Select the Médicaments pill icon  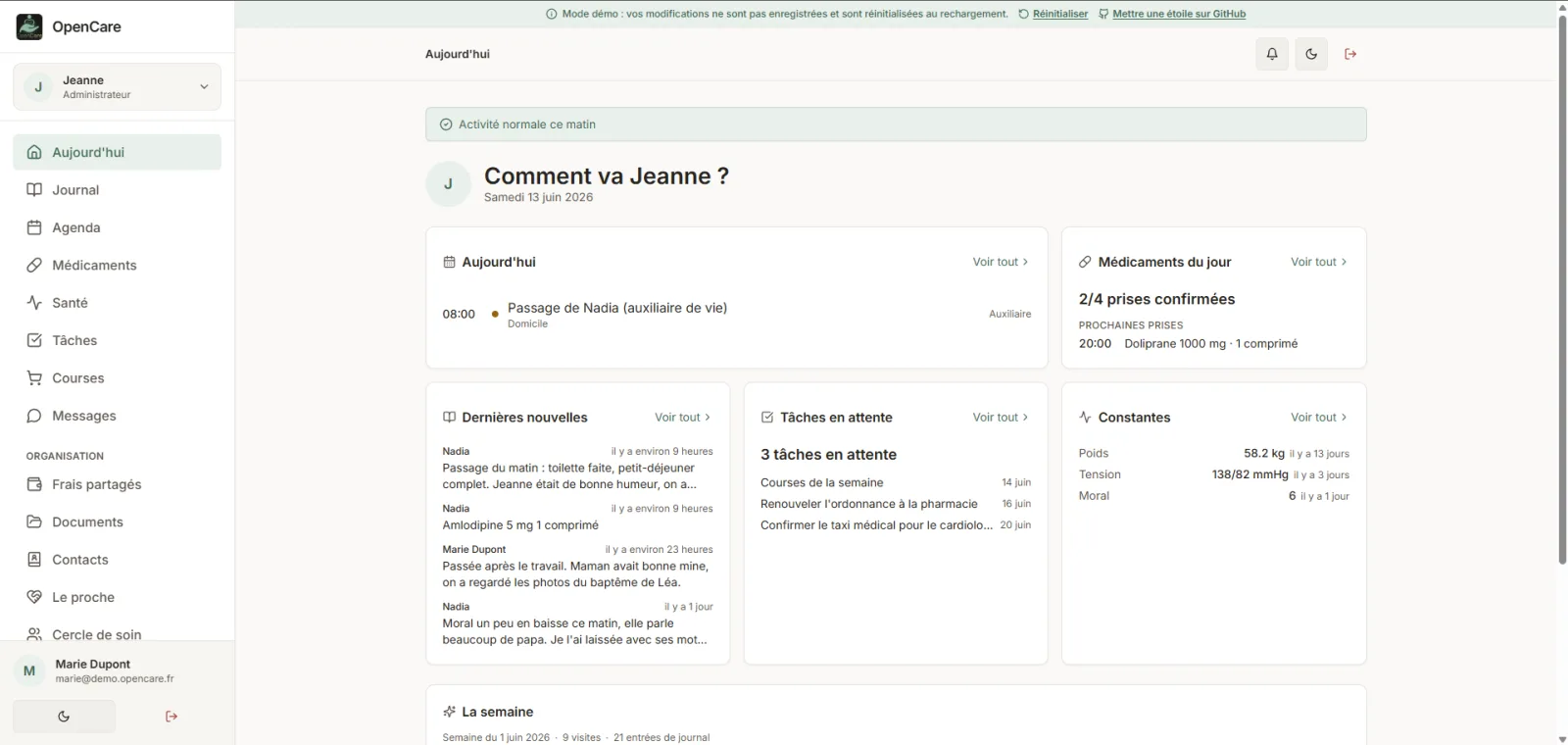tap(34, 265)
